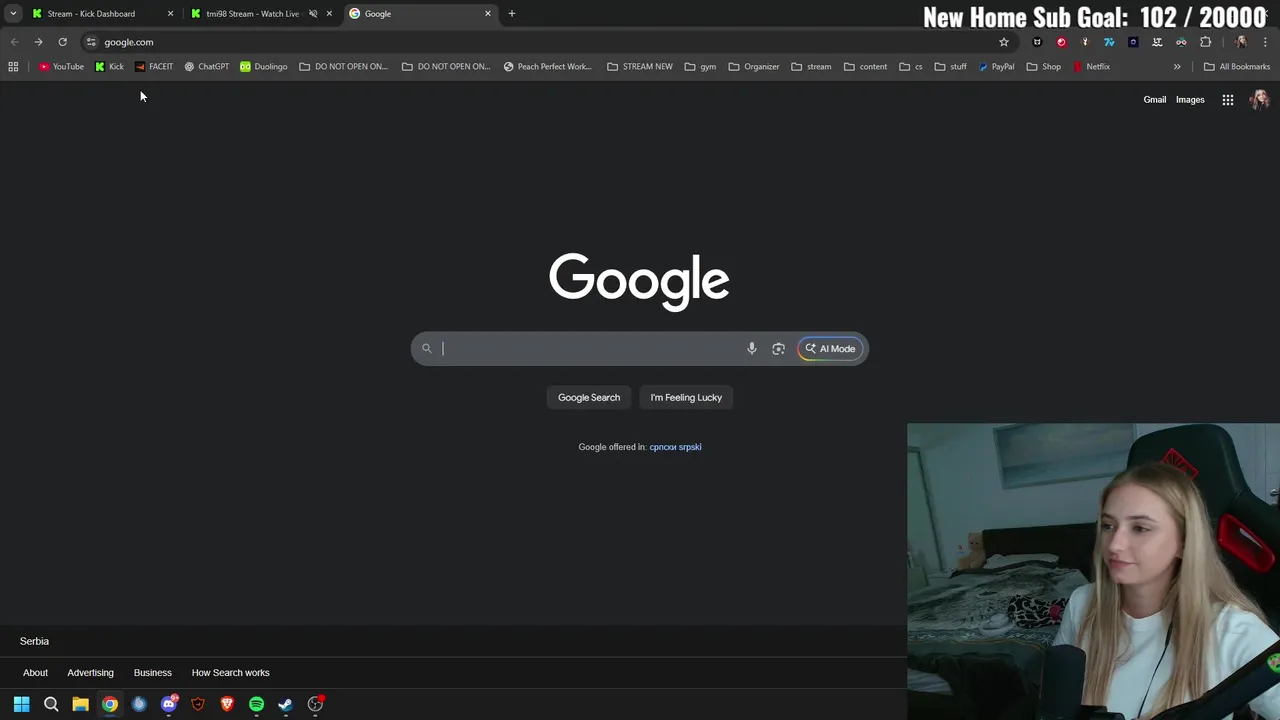Click the Google Search button

point(589,397)
